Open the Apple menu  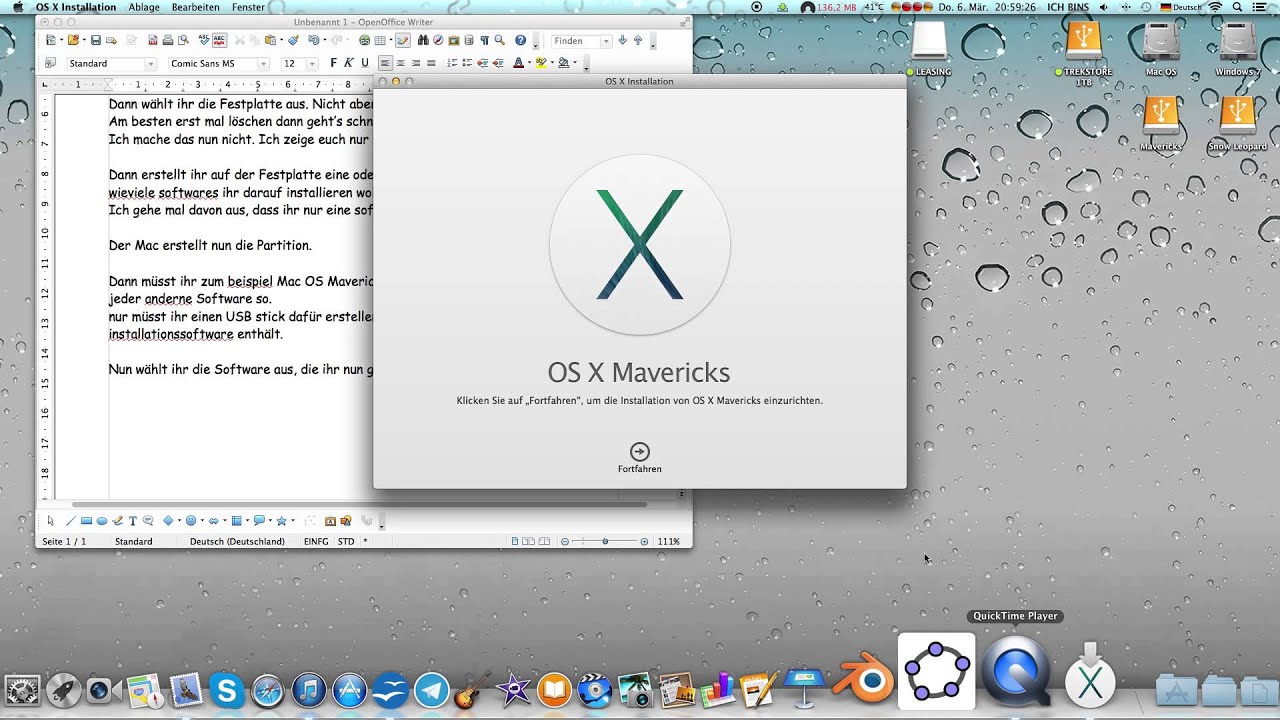click(17, 7)
